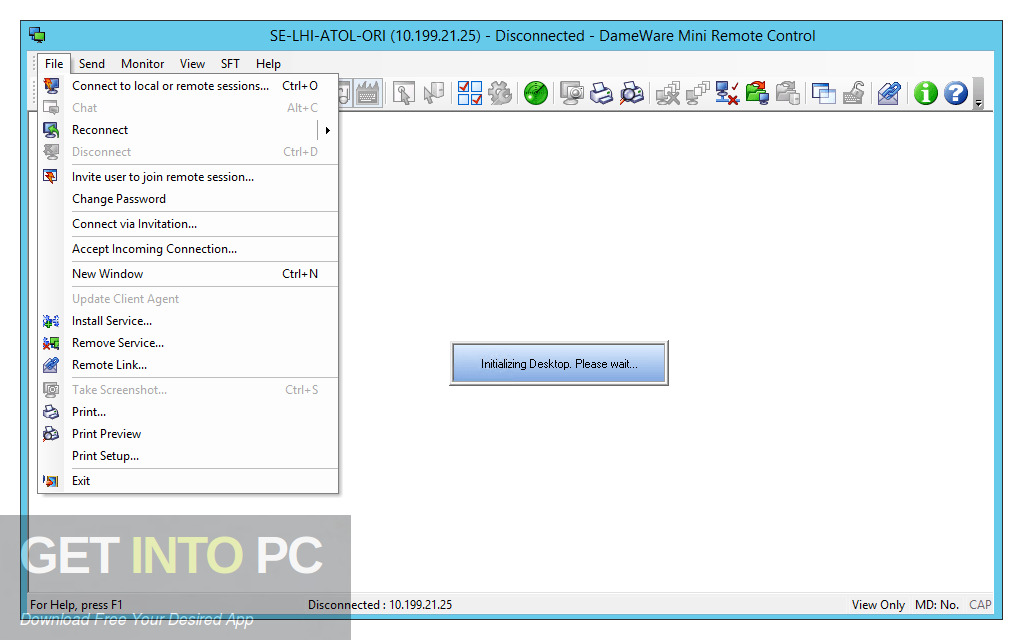1024x640 pixels.
Task: Click the Help question mark toolbar icon
Action: click(955, 93)
